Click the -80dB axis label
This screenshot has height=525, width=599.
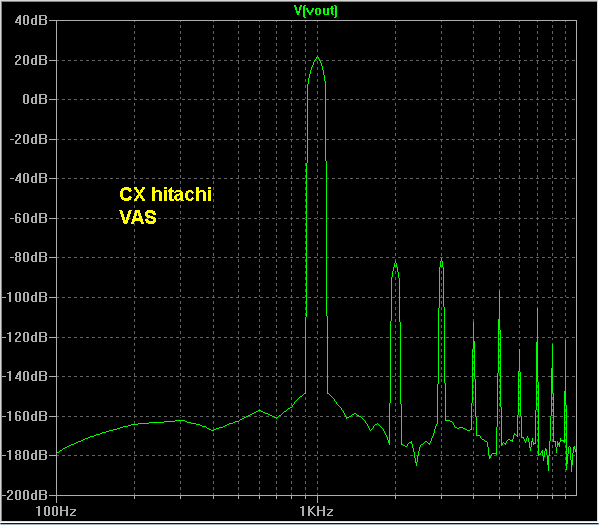coord(29,258)
